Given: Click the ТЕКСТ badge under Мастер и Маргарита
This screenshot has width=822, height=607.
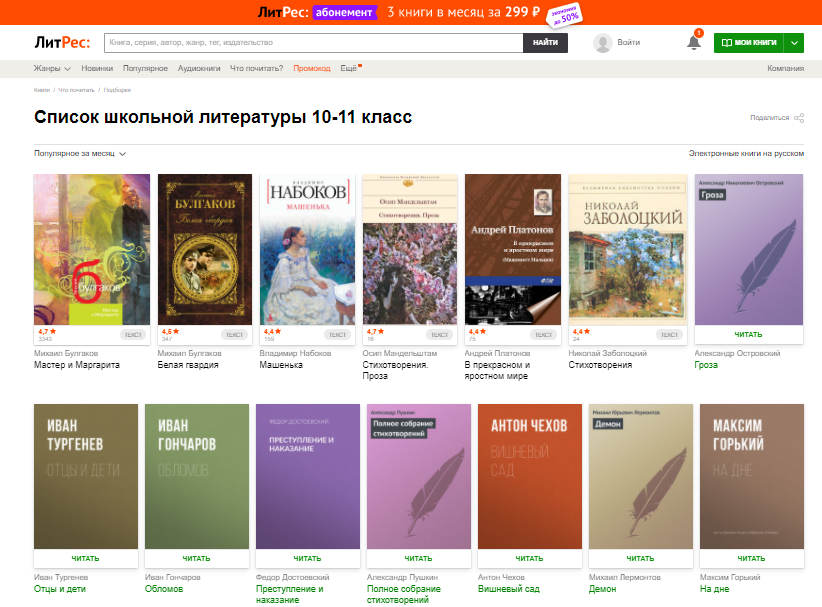Looking at the screenshot, I should click(x=133, y=334).
